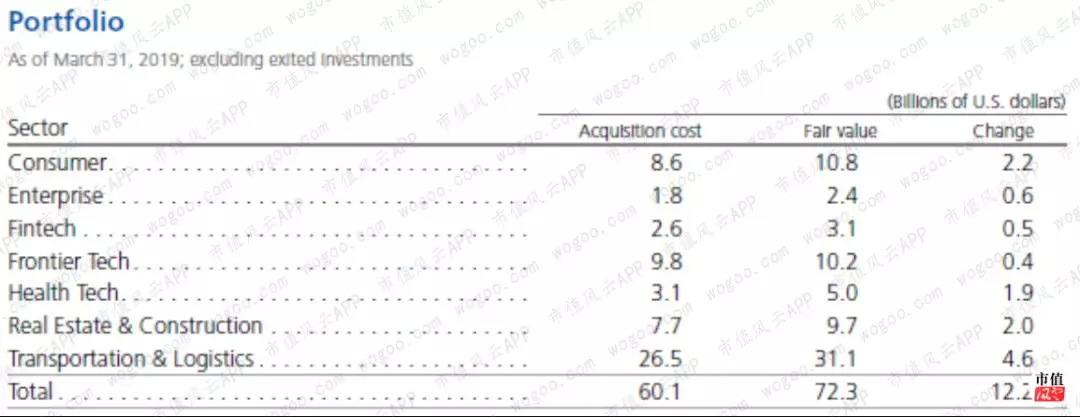
Task: Select the Fair value column header
Action: [x=840, y=131]
